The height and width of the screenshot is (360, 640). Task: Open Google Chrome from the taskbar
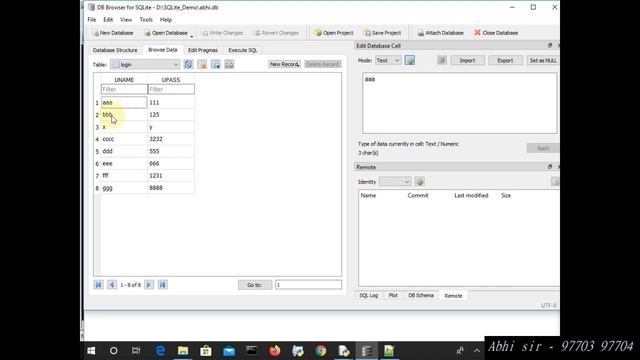click(321, 351)
